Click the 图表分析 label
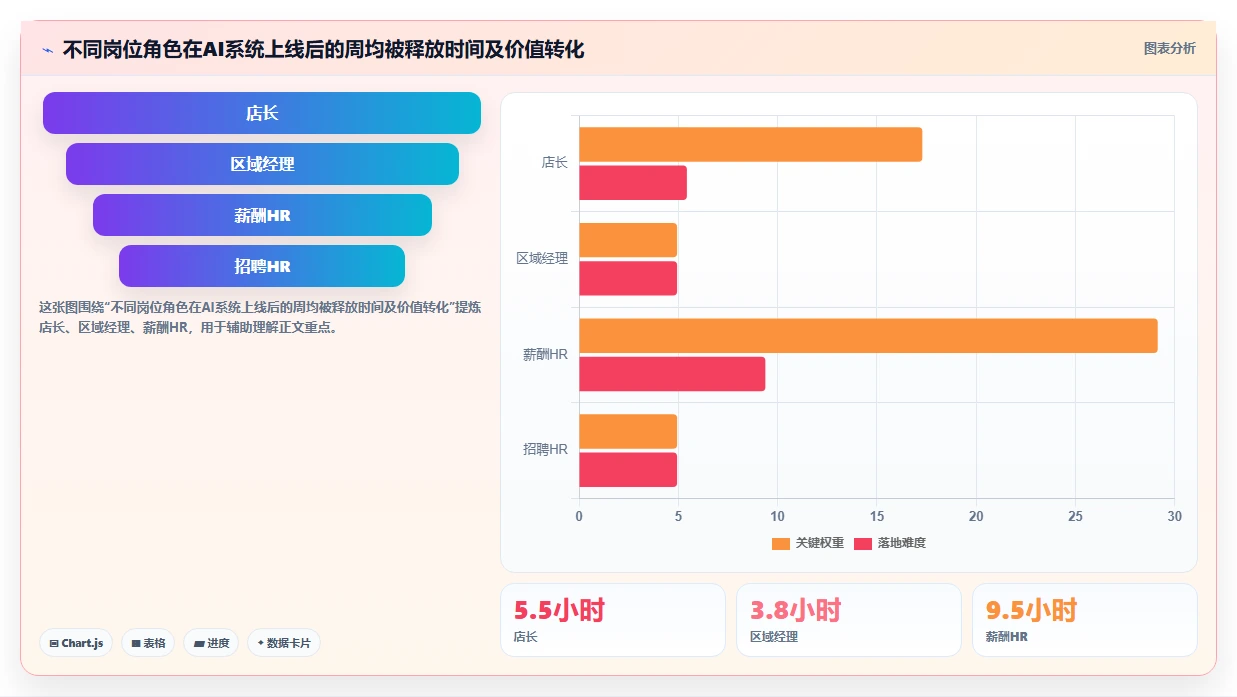Screen dimensions: 1237x697 [x=1169, y=48]
